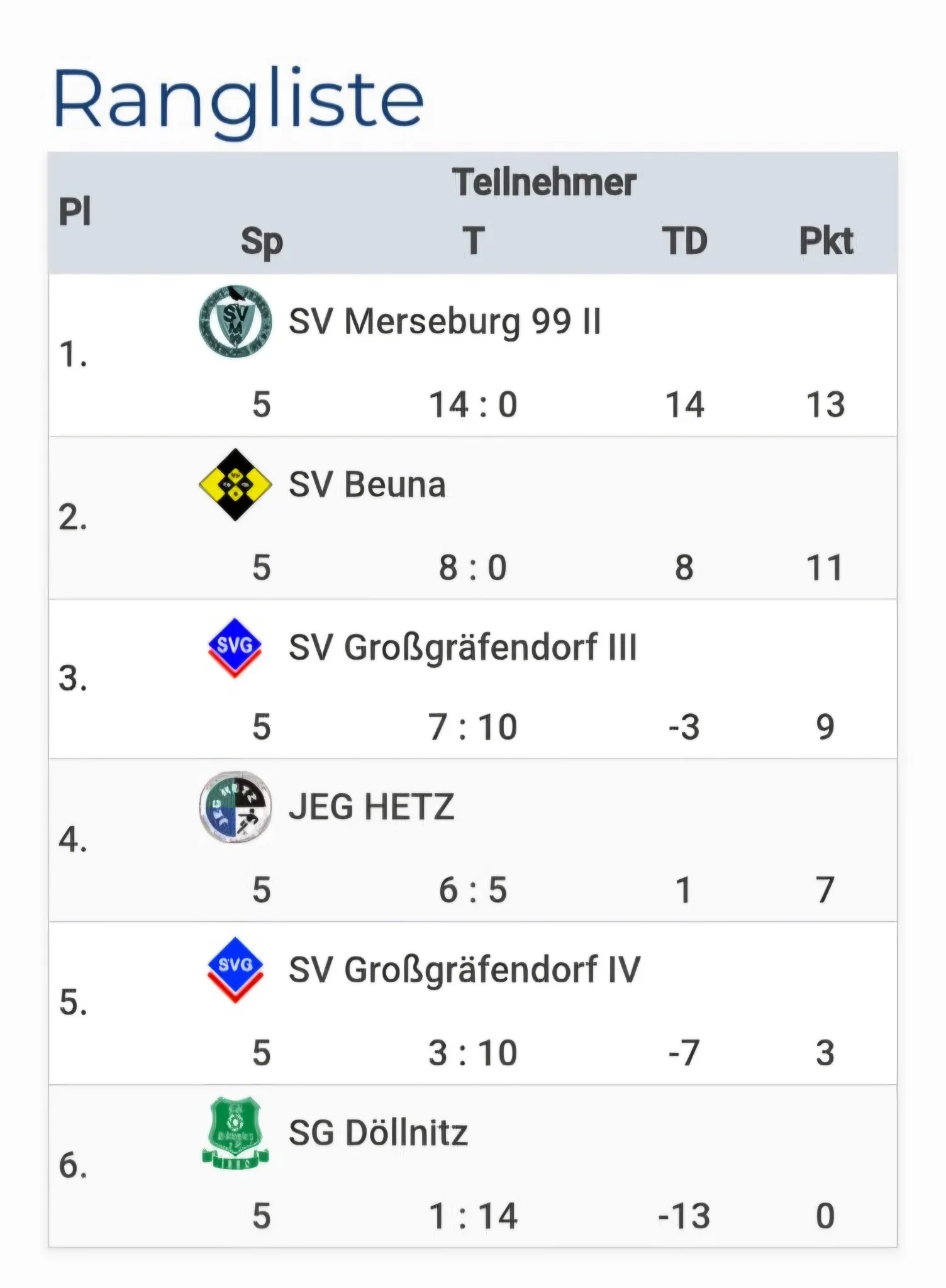The width and height of the screenshot is (946, 1288).
Task: Click the Pl placement column header
Action: tap(75, 211)
